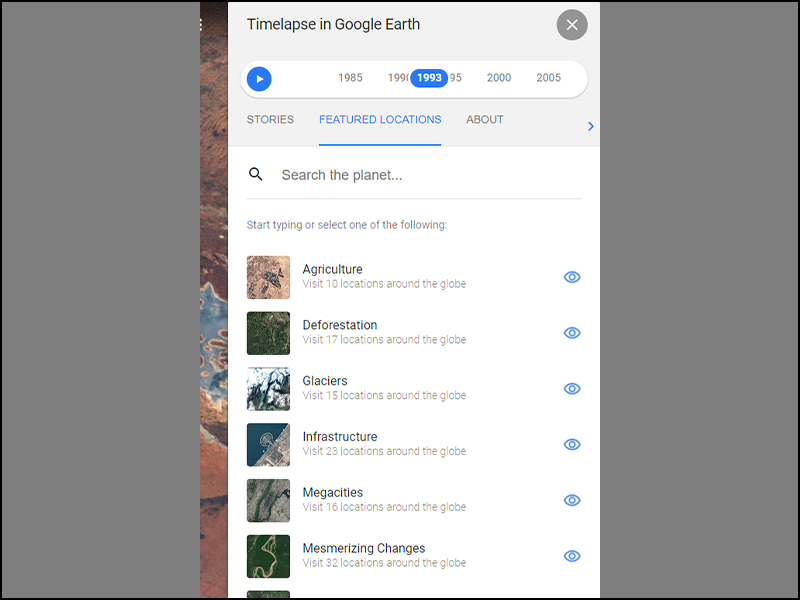Open the Deforestation thumbnail image

(x=268, y=333)
